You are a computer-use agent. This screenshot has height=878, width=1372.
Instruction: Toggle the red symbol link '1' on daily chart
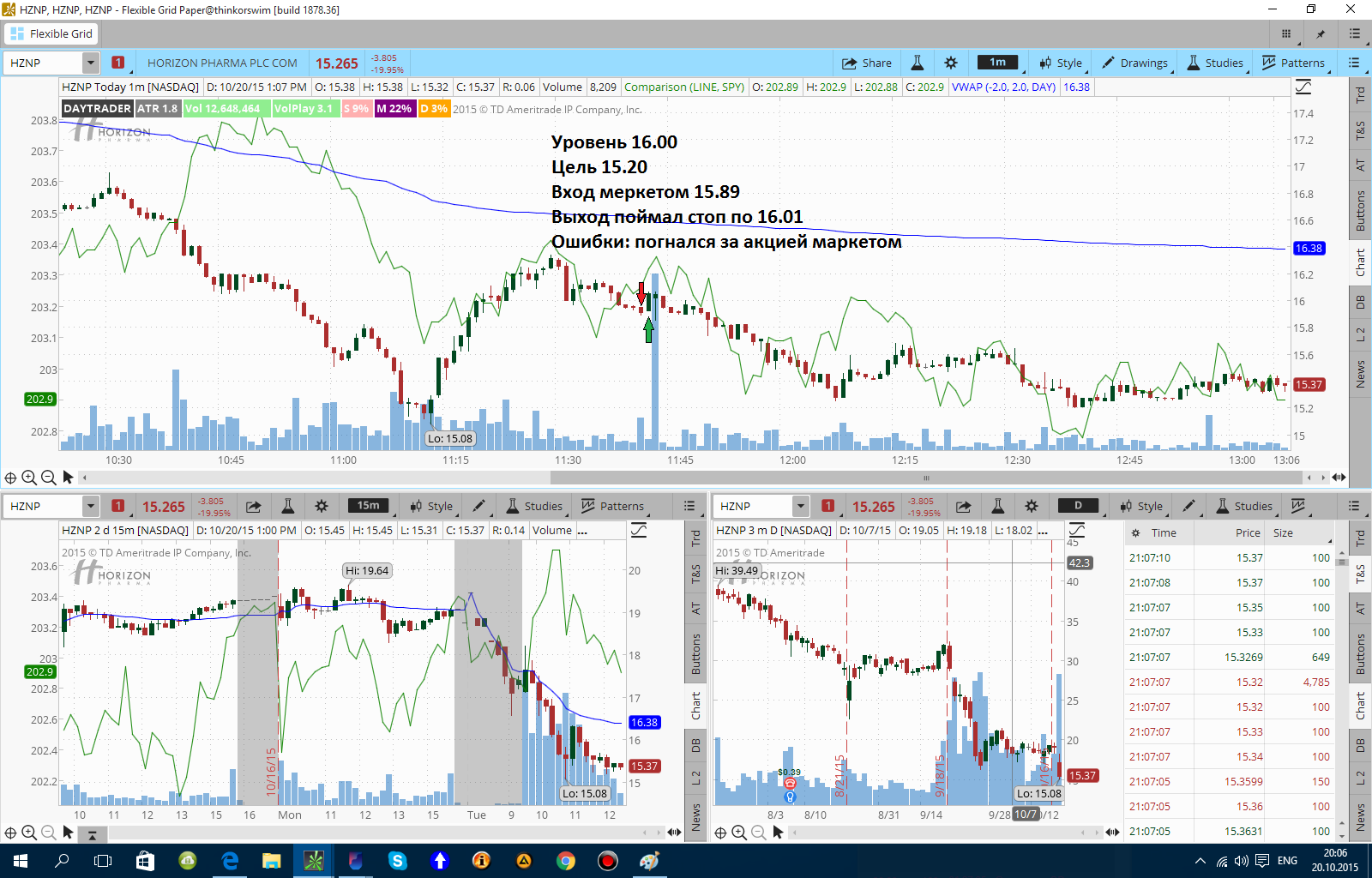click(x=828, y=506)
